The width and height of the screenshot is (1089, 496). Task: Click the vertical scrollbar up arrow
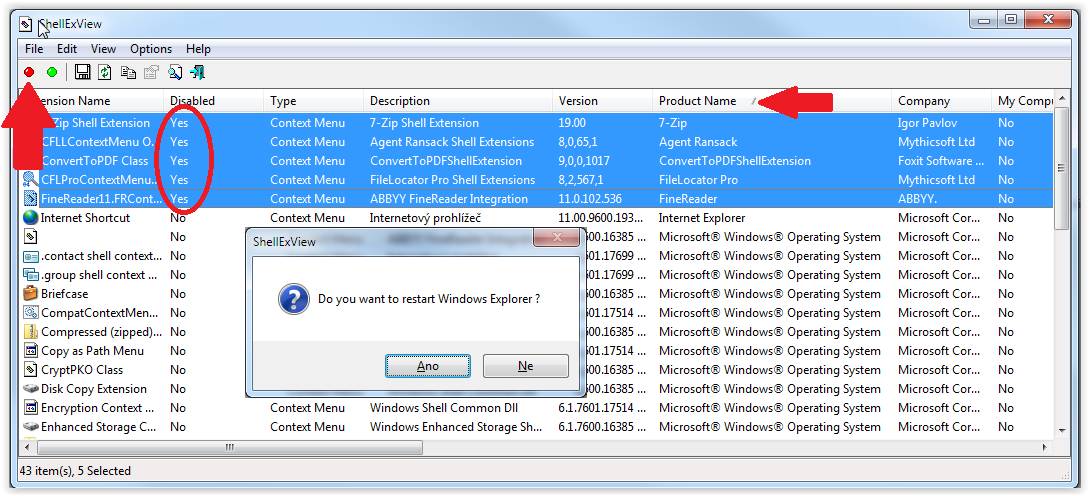pos(1062,99)
